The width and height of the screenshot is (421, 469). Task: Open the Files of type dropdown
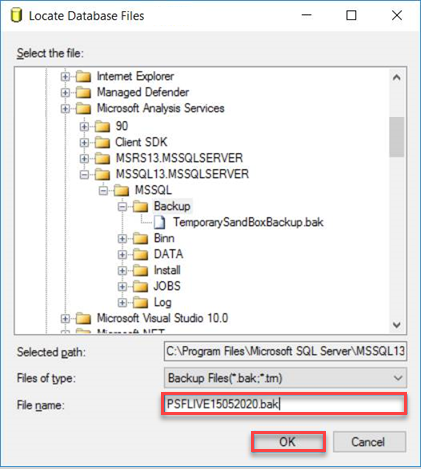[x=398, y=378]
